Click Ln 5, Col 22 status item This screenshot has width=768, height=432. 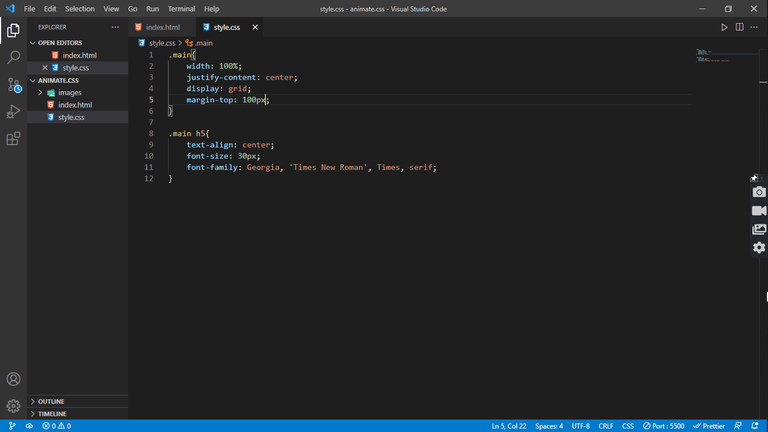tap(509, 426)
